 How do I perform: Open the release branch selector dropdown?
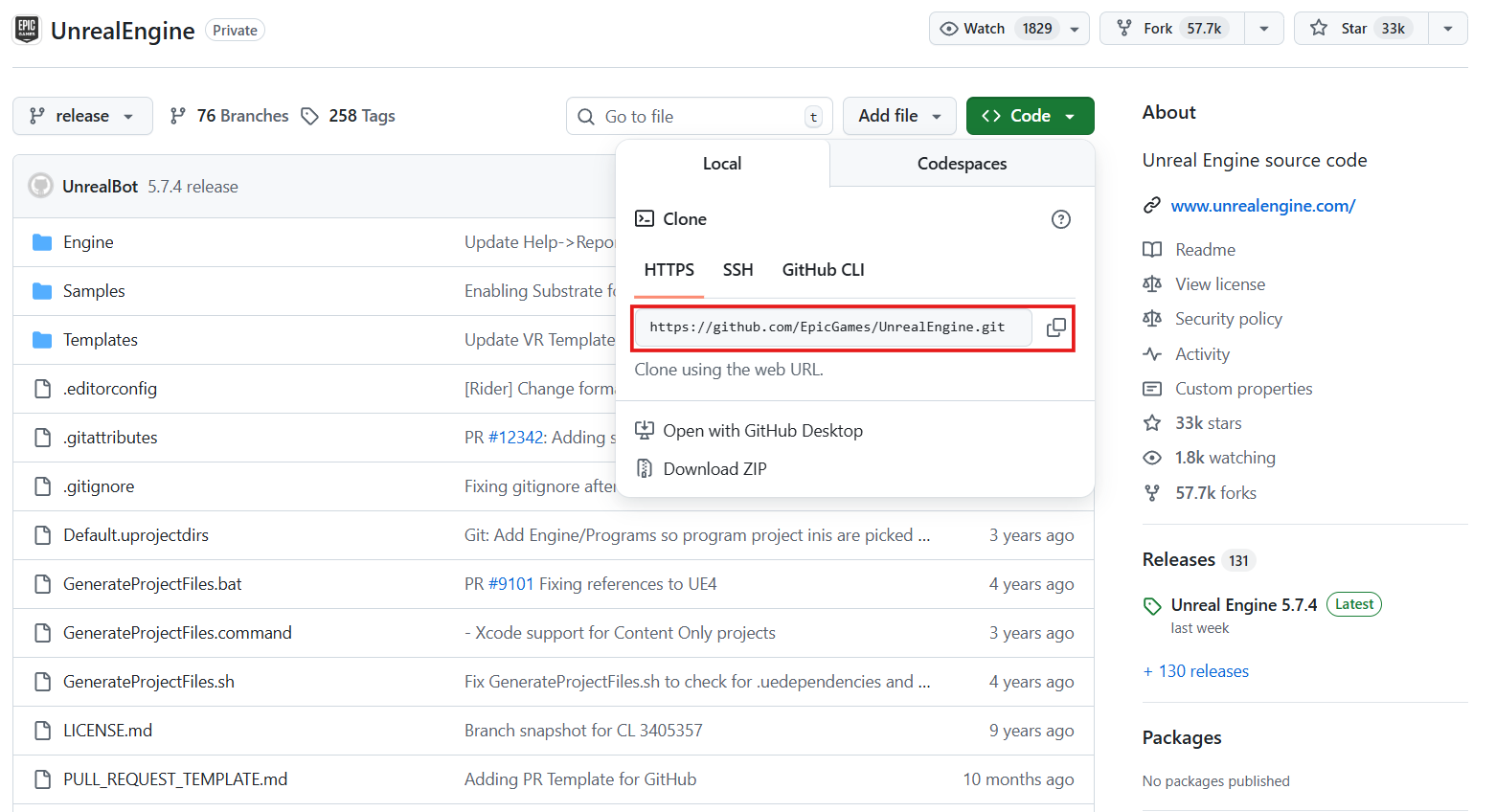[x=82, y=116]
